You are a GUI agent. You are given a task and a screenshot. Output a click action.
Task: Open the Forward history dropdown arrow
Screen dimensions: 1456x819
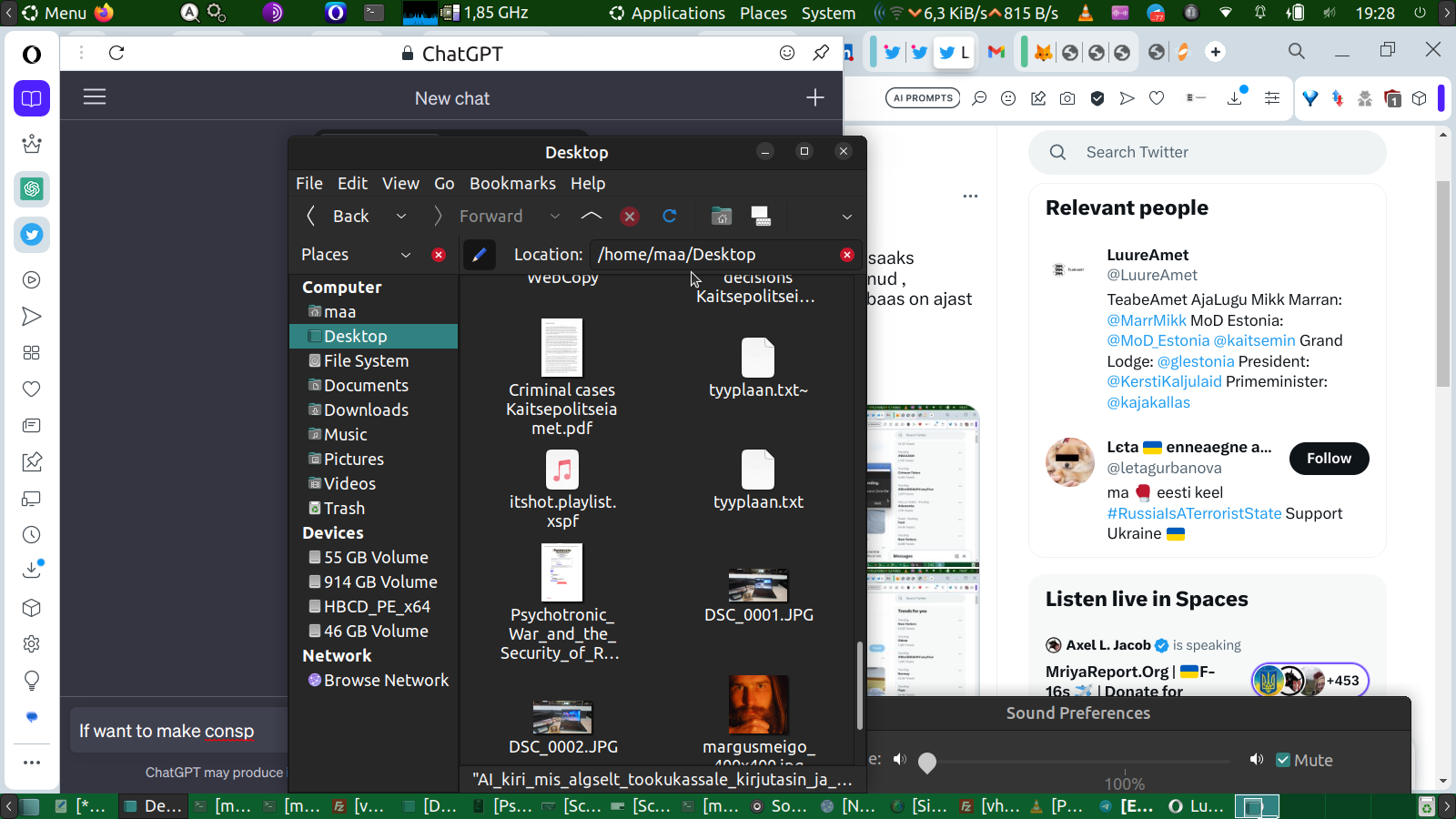pos(554,217)
